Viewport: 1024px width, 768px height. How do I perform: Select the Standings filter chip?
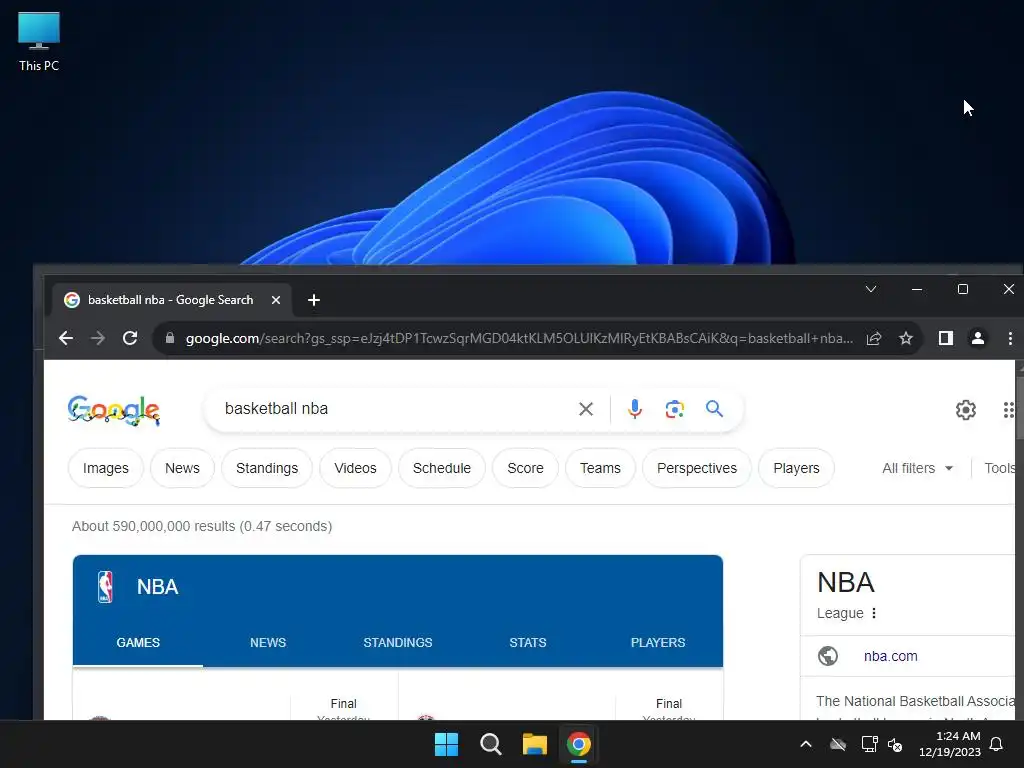click(267, 468)
